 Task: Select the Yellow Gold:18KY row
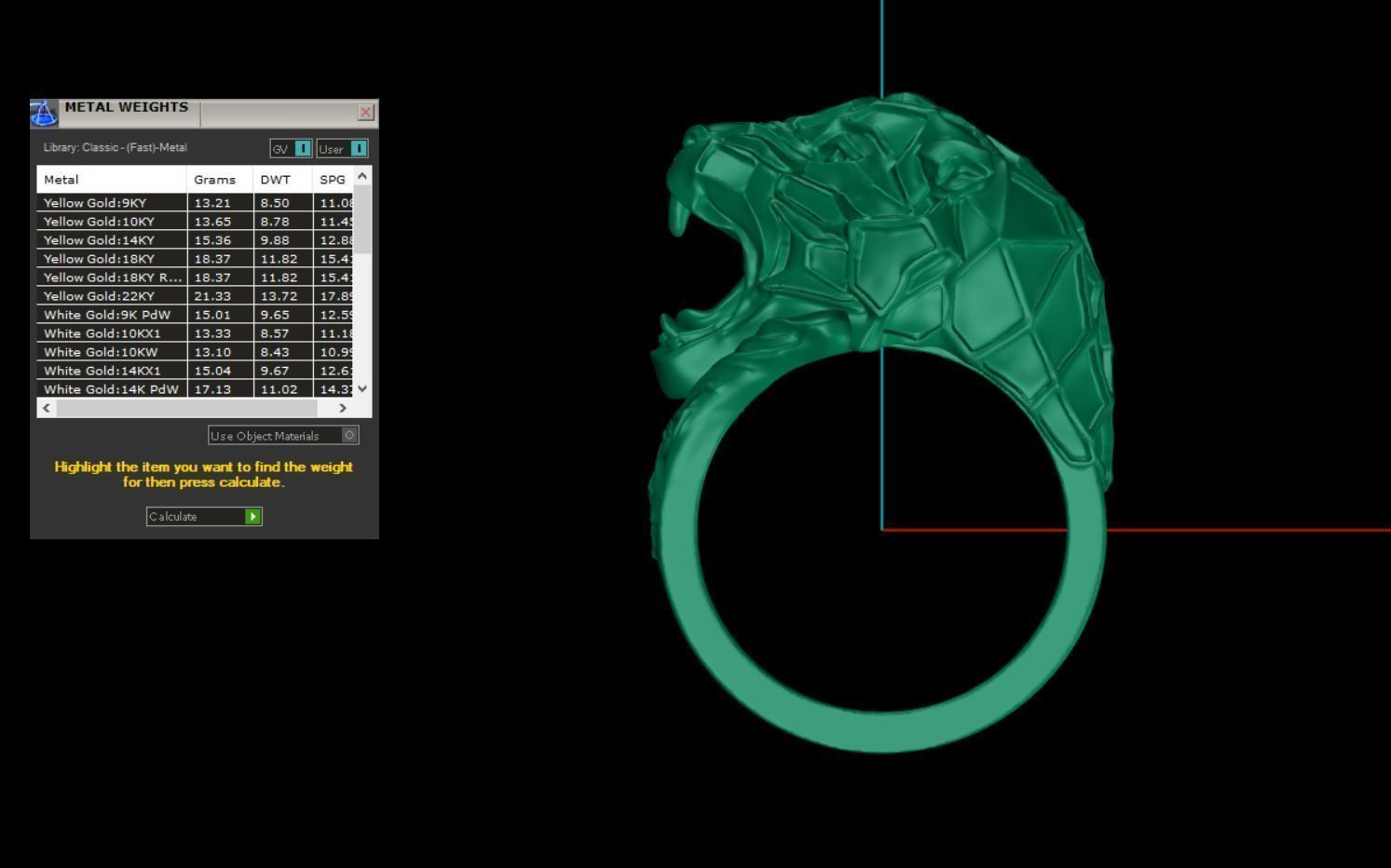[195, 258]
